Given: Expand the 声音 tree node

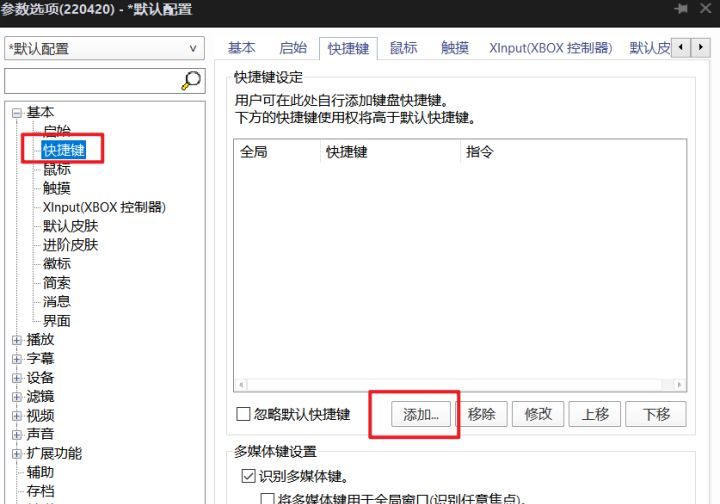Looking at the screenshot, I should coord(17,434).
